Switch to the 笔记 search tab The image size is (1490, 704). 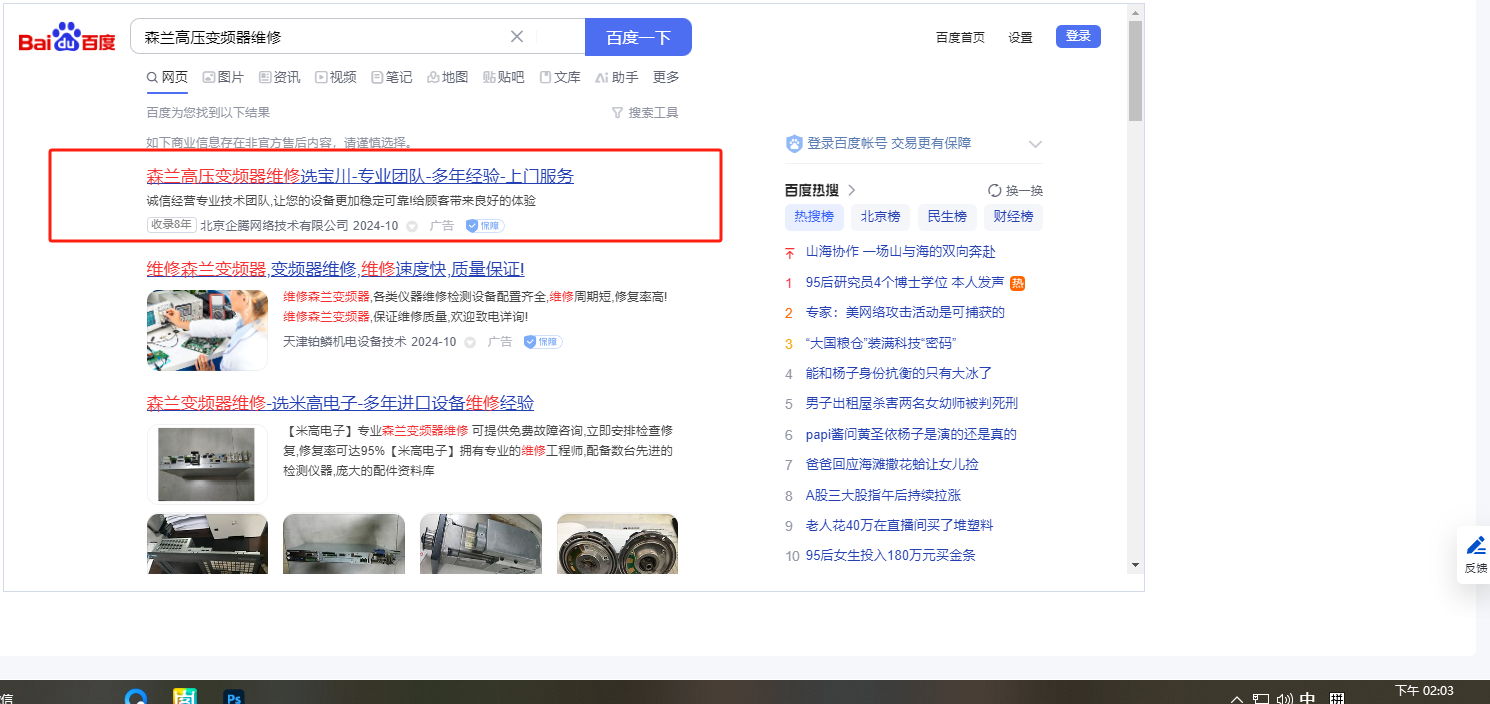pyautogui.click(x=391, y=77)
